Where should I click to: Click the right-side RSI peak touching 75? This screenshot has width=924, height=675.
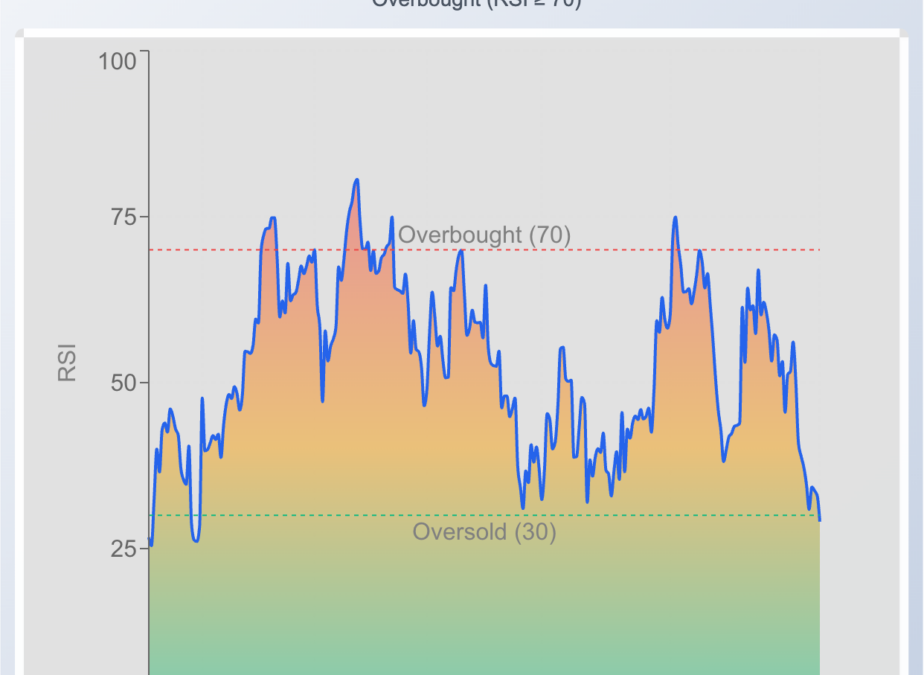(x=675, y=218)
